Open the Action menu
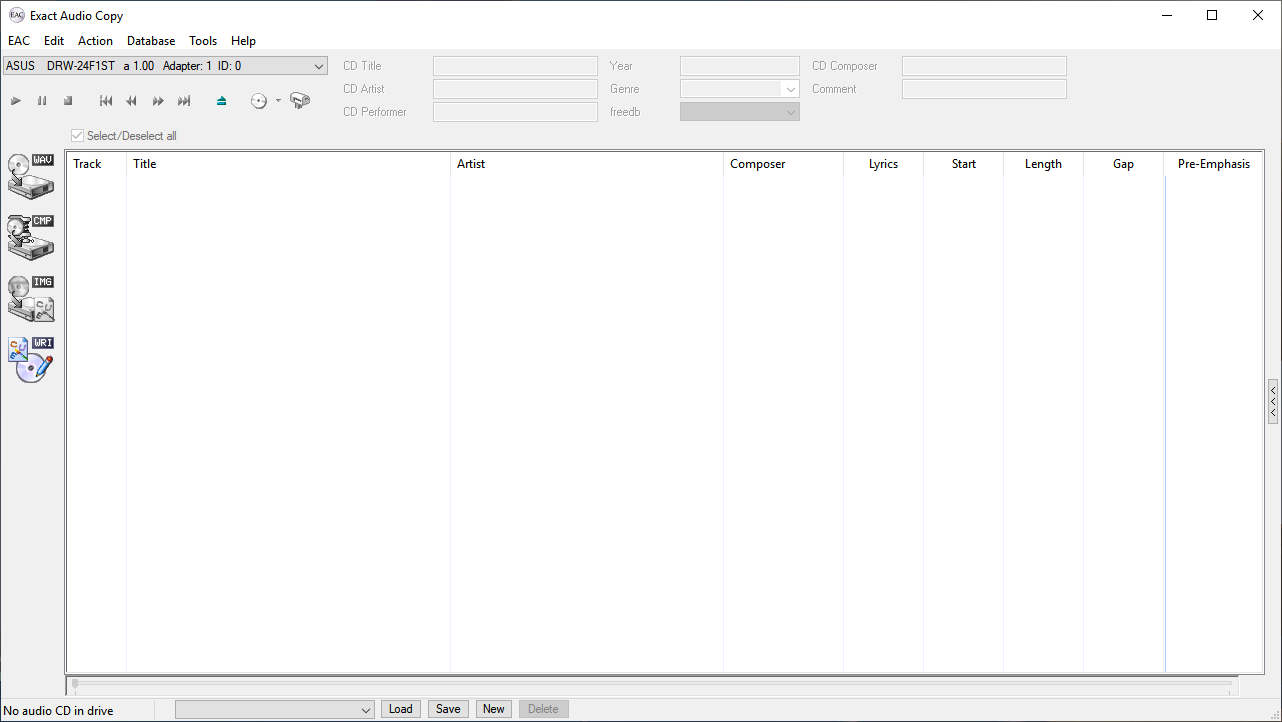The width and height of the screenshot is (1282, 722). [x=95, y=41]
